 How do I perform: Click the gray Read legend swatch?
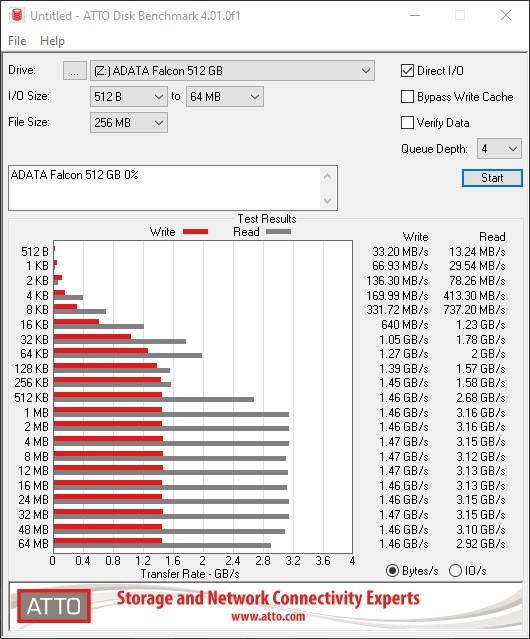click(x=278, y=231)
